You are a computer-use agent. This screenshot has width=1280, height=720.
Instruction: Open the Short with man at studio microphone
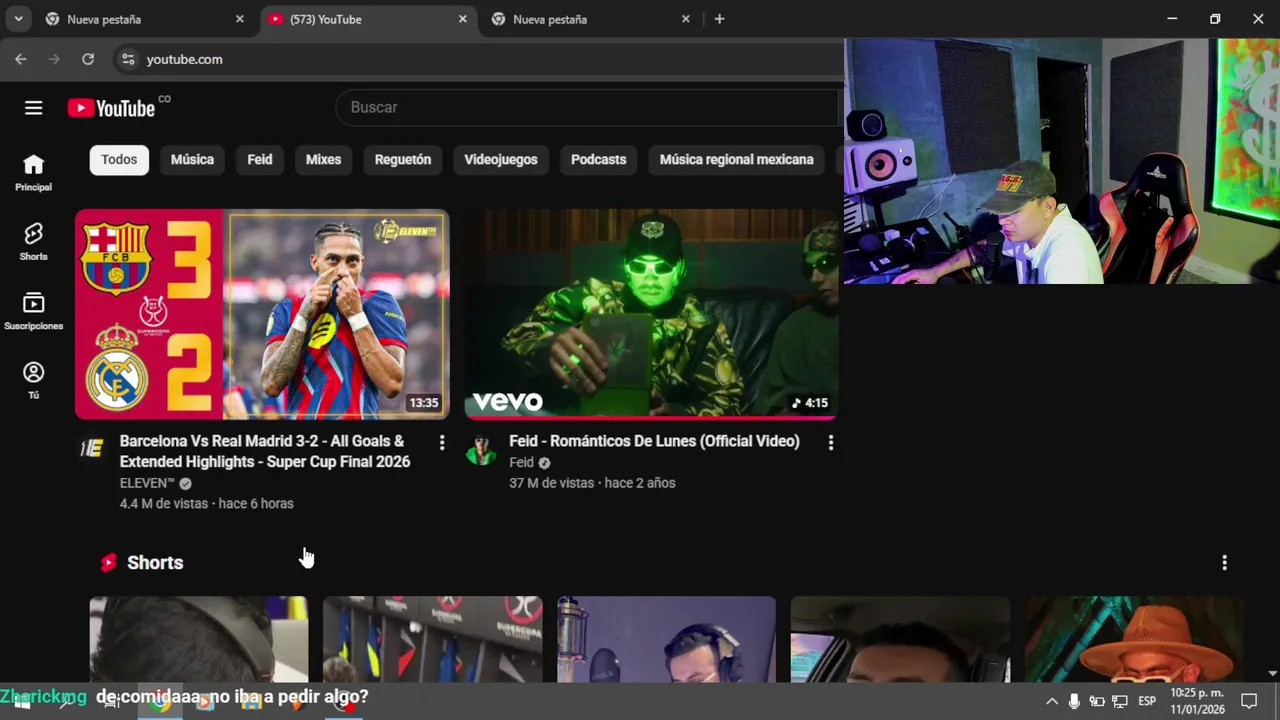click(666, 639)
